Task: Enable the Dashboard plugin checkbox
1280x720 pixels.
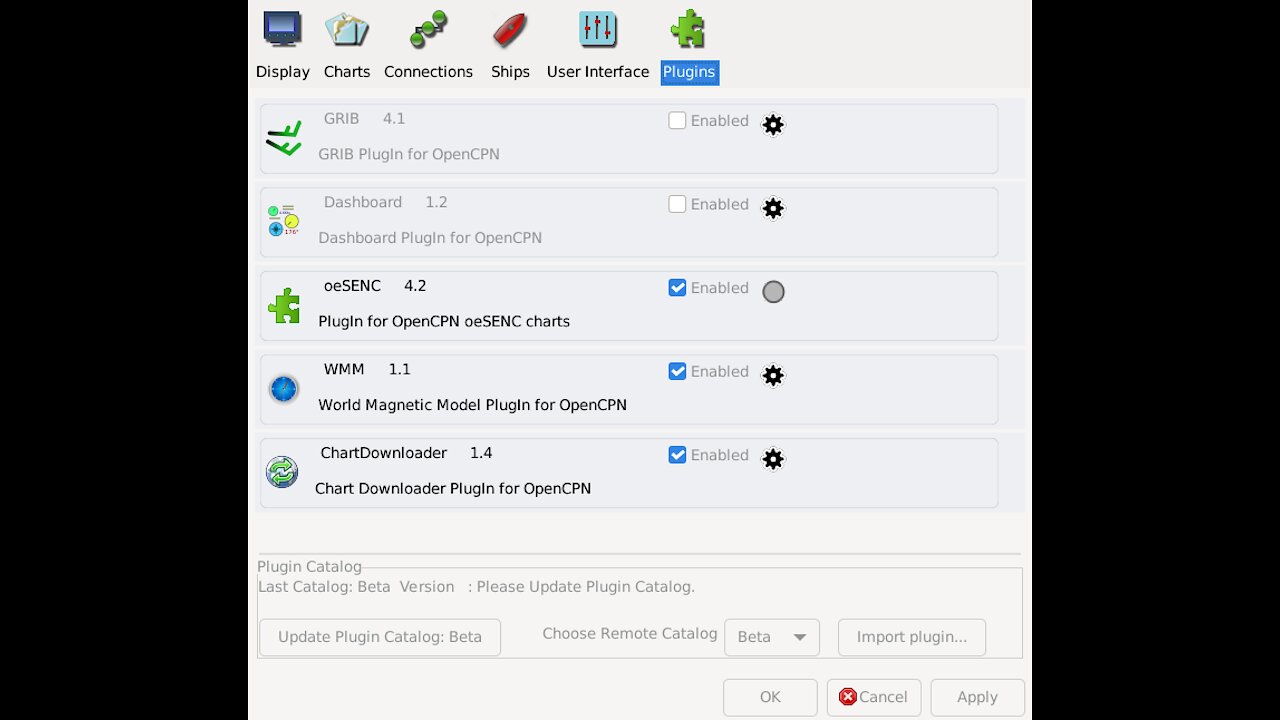Action: (x=677, y=204)
